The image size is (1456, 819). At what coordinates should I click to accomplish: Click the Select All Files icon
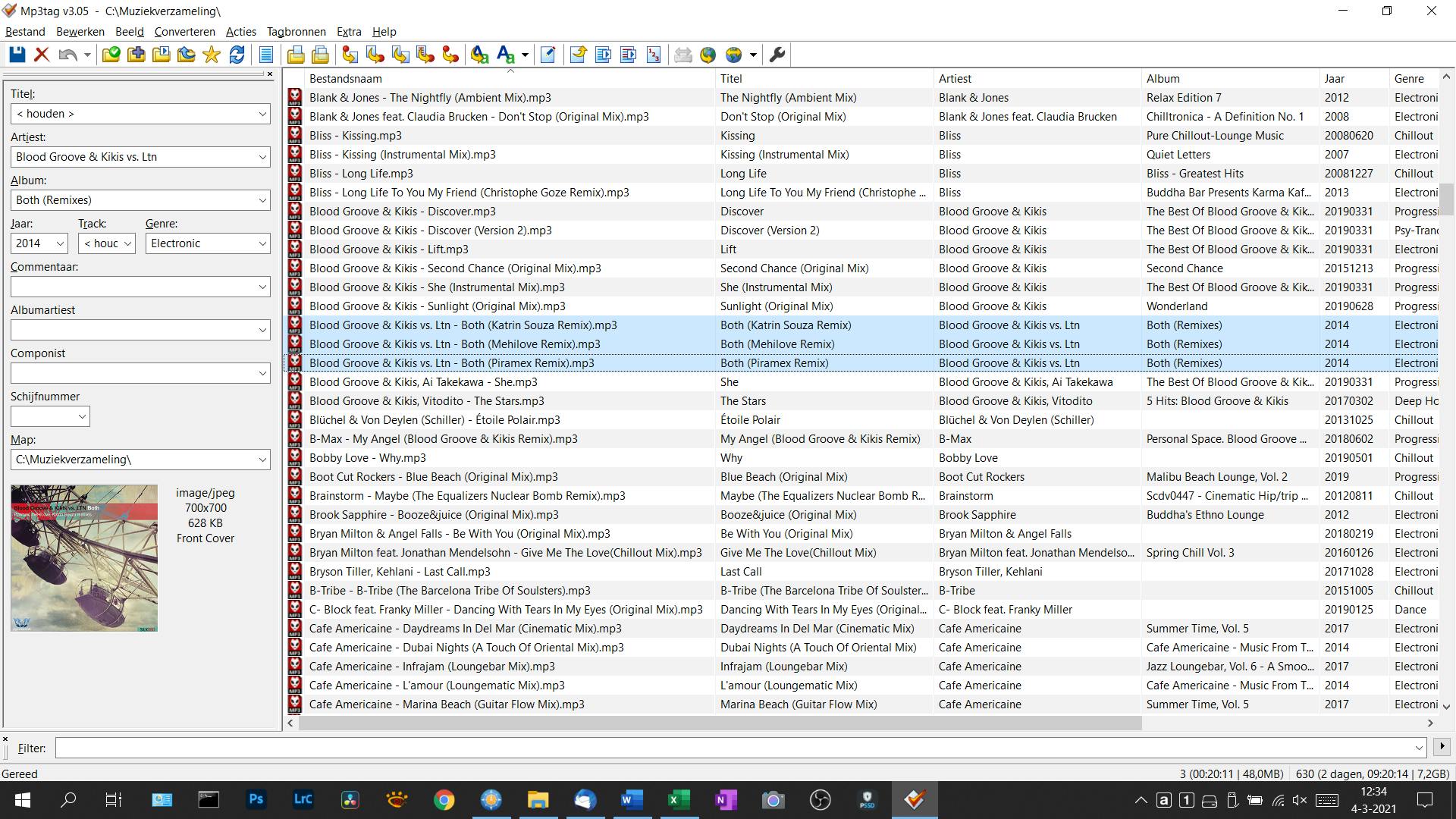tap(266, 55)
